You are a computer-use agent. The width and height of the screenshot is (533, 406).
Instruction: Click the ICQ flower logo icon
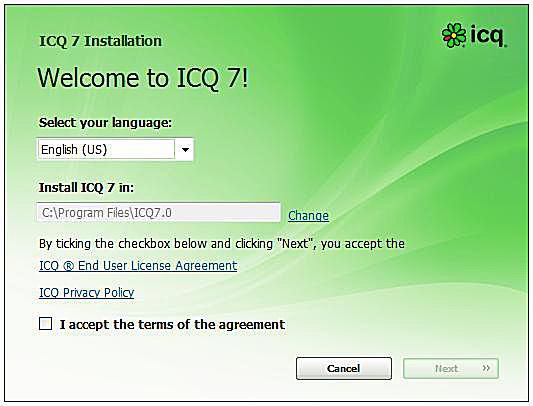454,35
